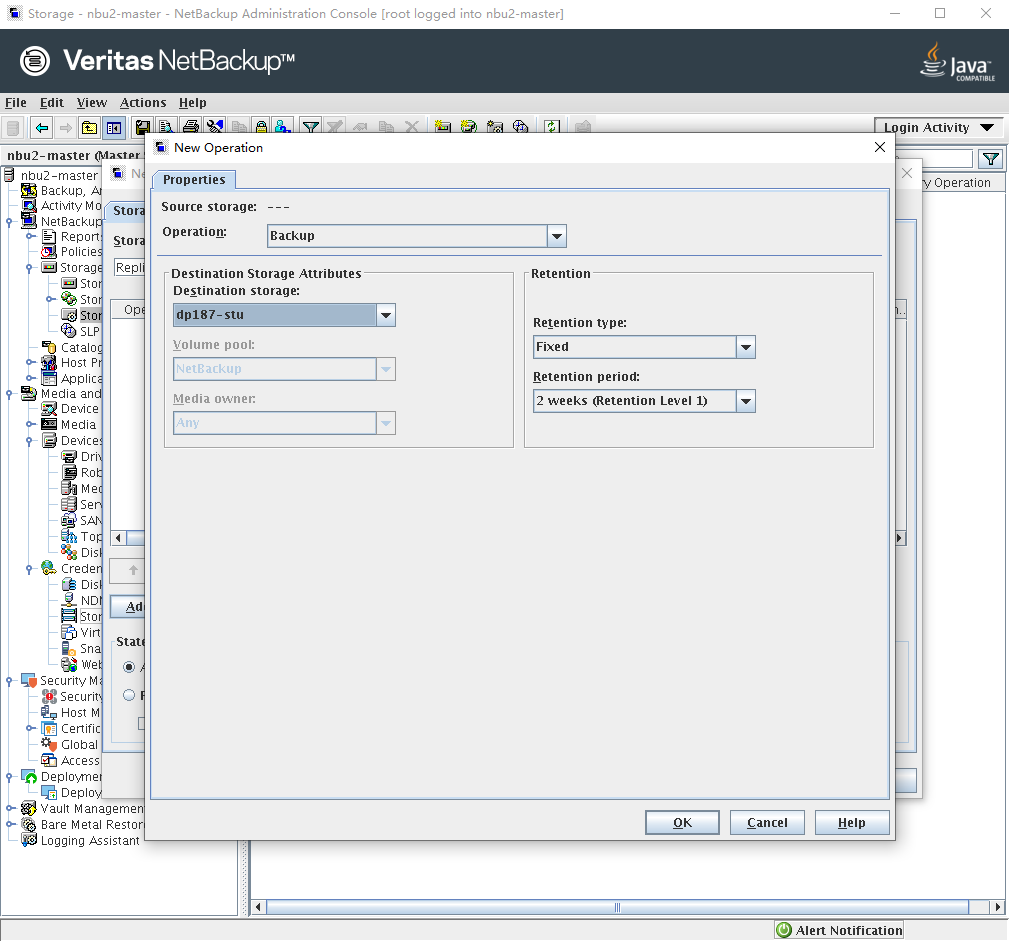1009x941 pixels.
Task: Click the green refresh toolbar icon
Action: click(x=551, y=128)
